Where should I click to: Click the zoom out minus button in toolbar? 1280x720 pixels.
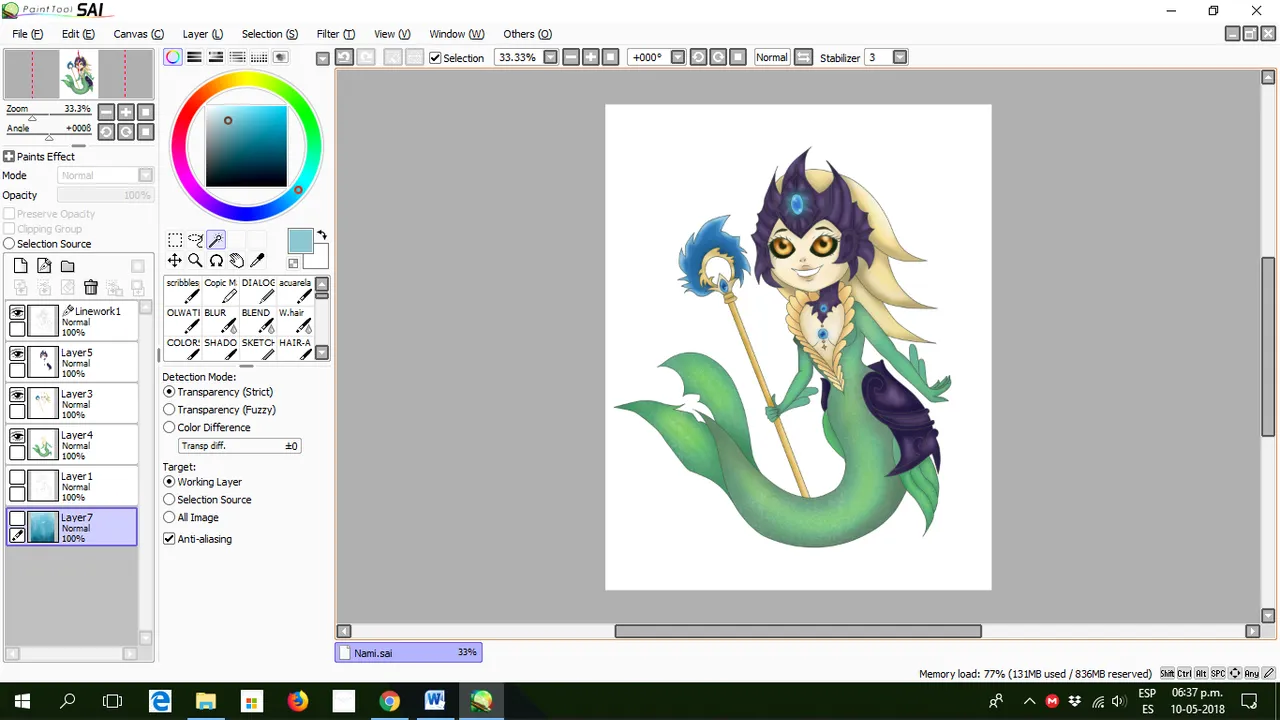tap(571, 57)
